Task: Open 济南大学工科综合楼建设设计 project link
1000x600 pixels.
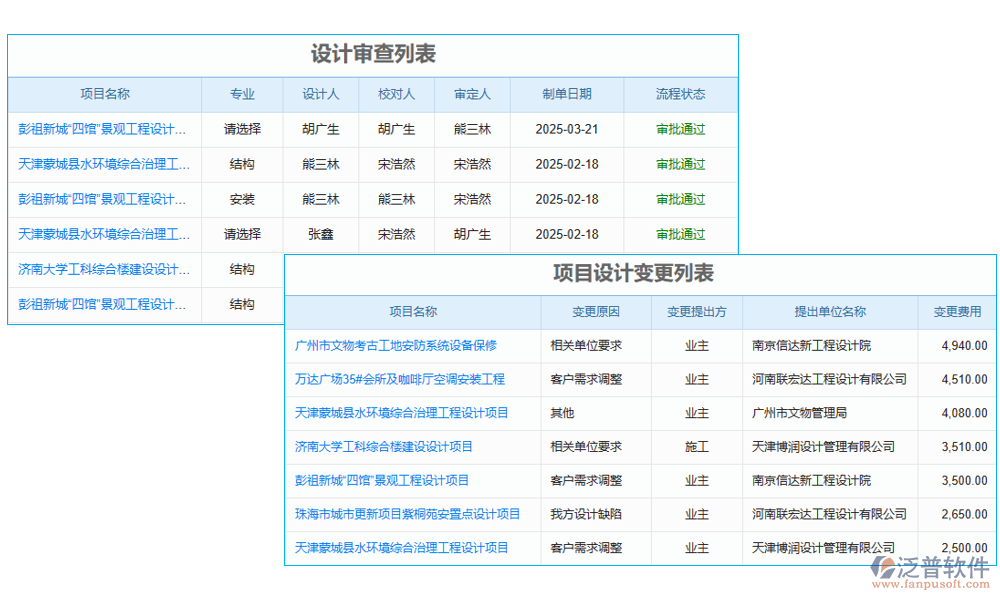Action: (104, 269)
